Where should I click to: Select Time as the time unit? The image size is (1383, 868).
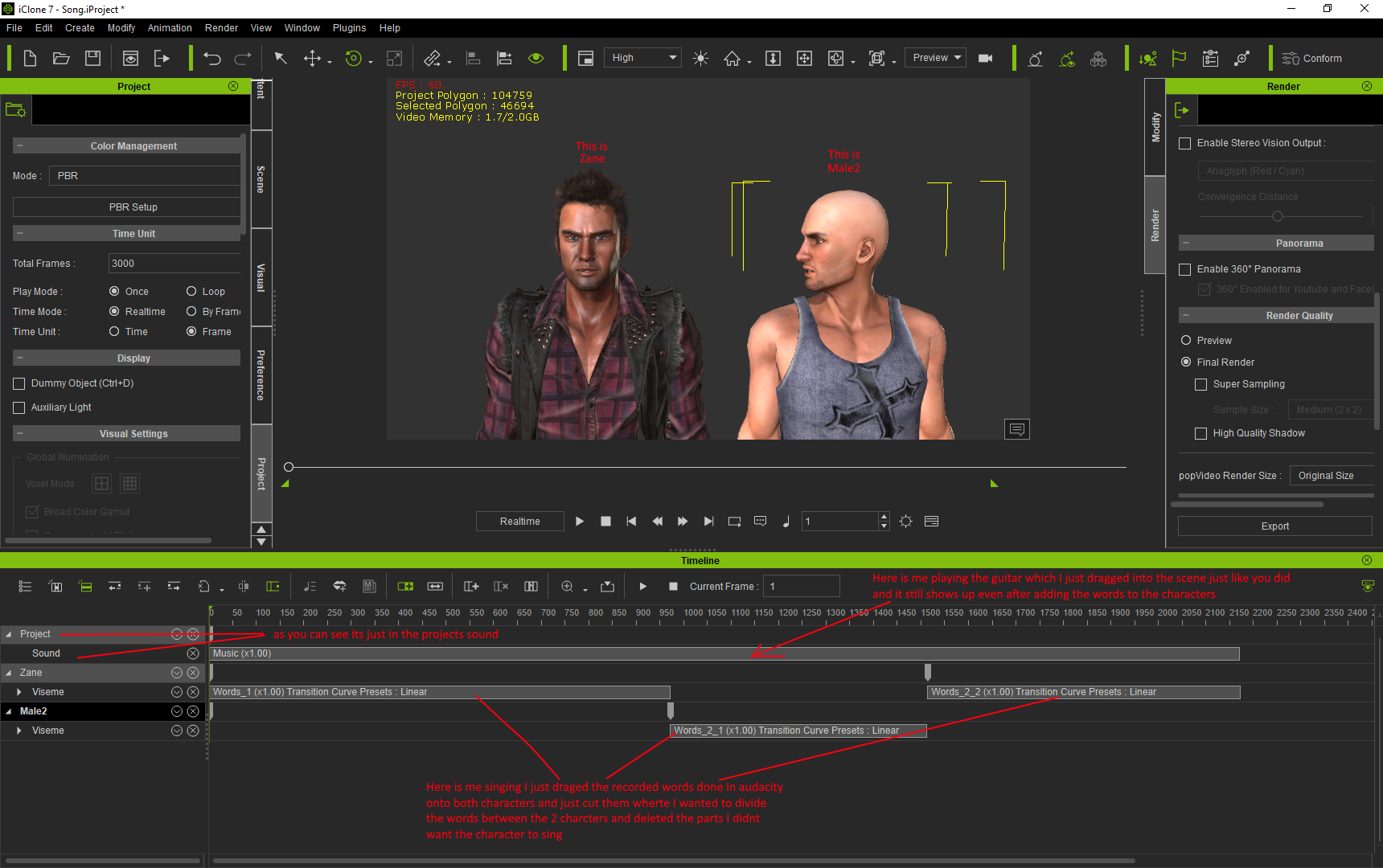coord(114,332)
